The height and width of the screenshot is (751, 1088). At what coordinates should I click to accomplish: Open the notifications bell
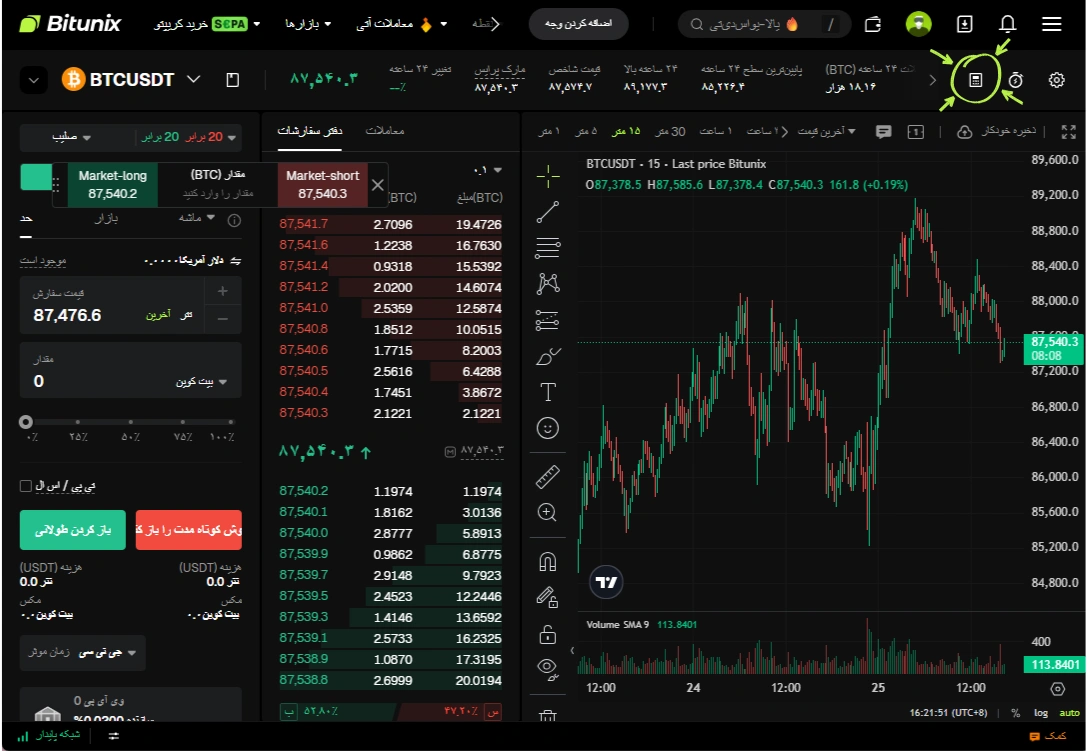tap(1007, 24)
